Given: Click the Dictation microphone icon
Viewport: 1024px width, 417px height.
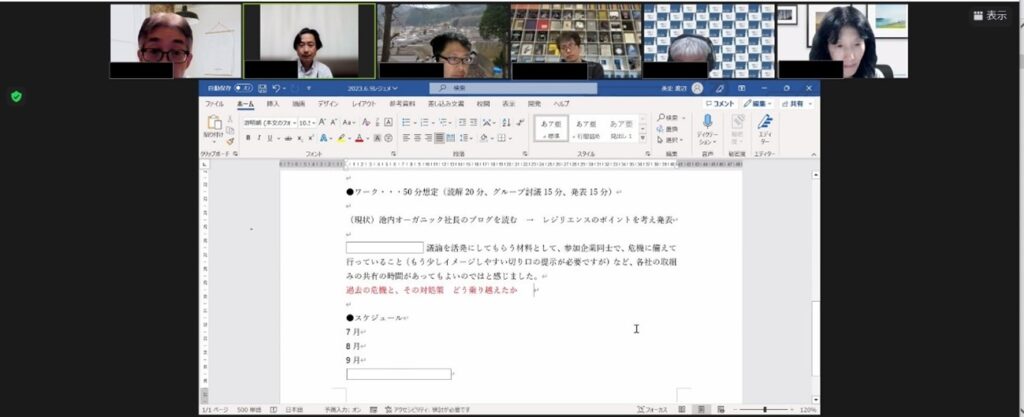Looking at the screenshot, I should coord(707,121).
